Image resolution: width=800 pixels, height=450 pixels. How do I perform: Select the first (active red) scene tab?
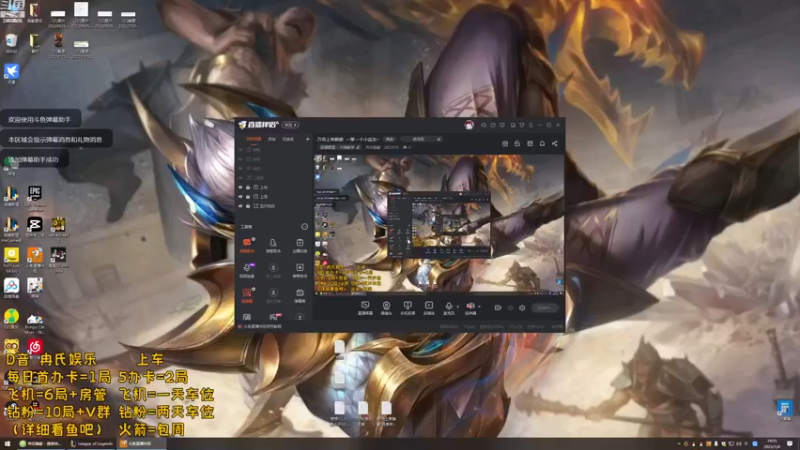(x=254, y=139)
